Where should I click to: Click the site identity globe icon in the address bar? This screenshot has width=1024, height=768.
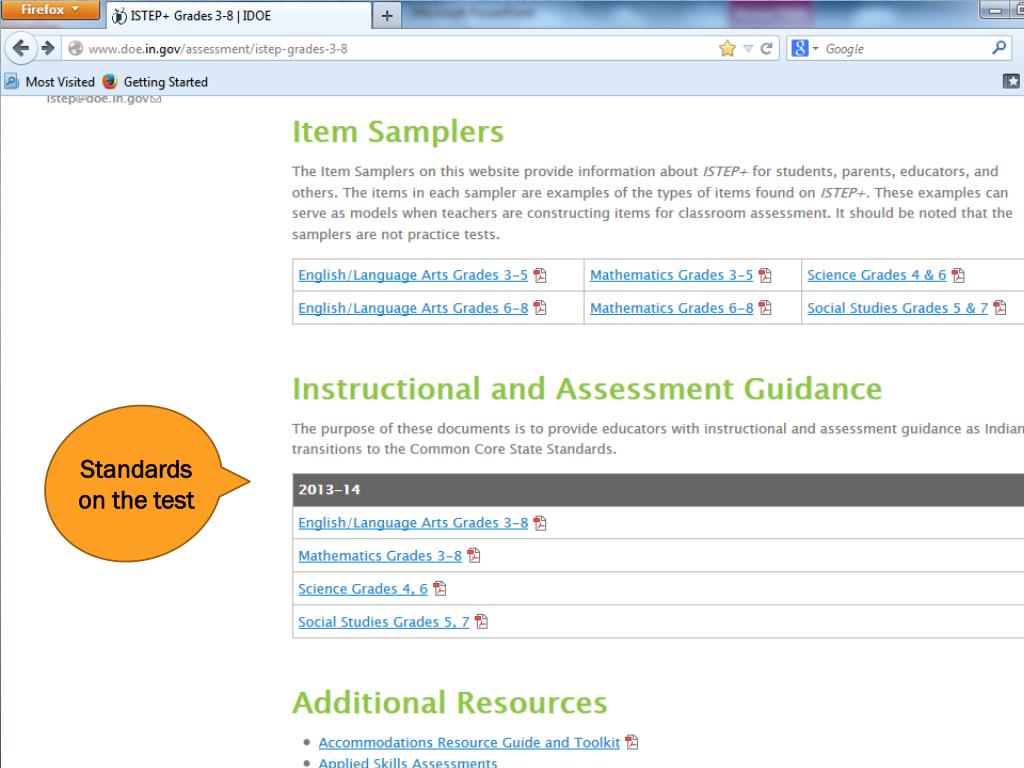click(76, 48)
